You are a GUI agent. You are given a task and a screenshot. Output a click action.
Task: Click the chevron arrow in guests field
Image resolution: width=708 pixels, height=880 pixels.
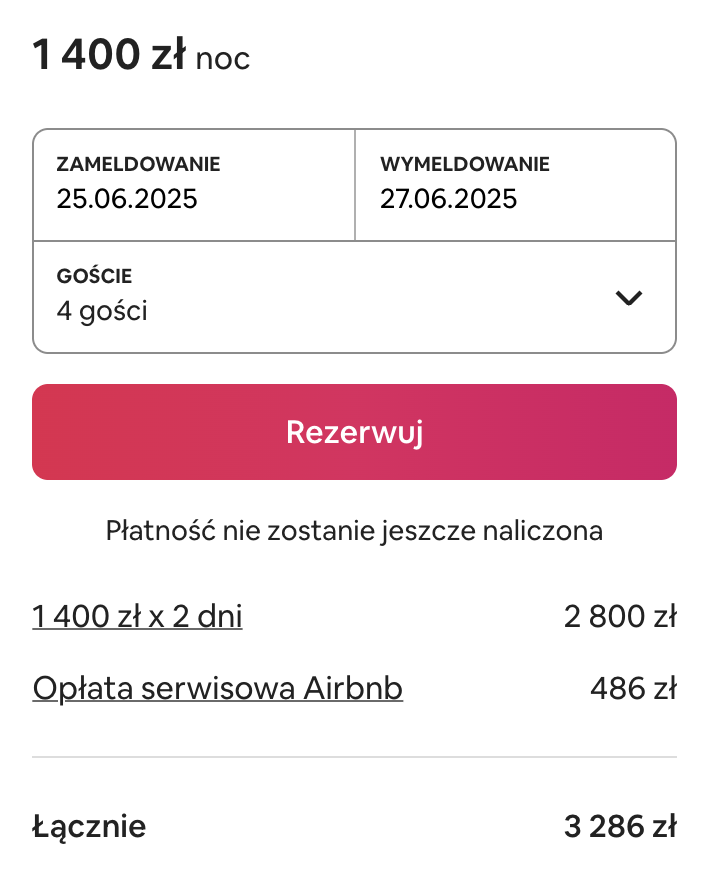[x=628, y=297]
